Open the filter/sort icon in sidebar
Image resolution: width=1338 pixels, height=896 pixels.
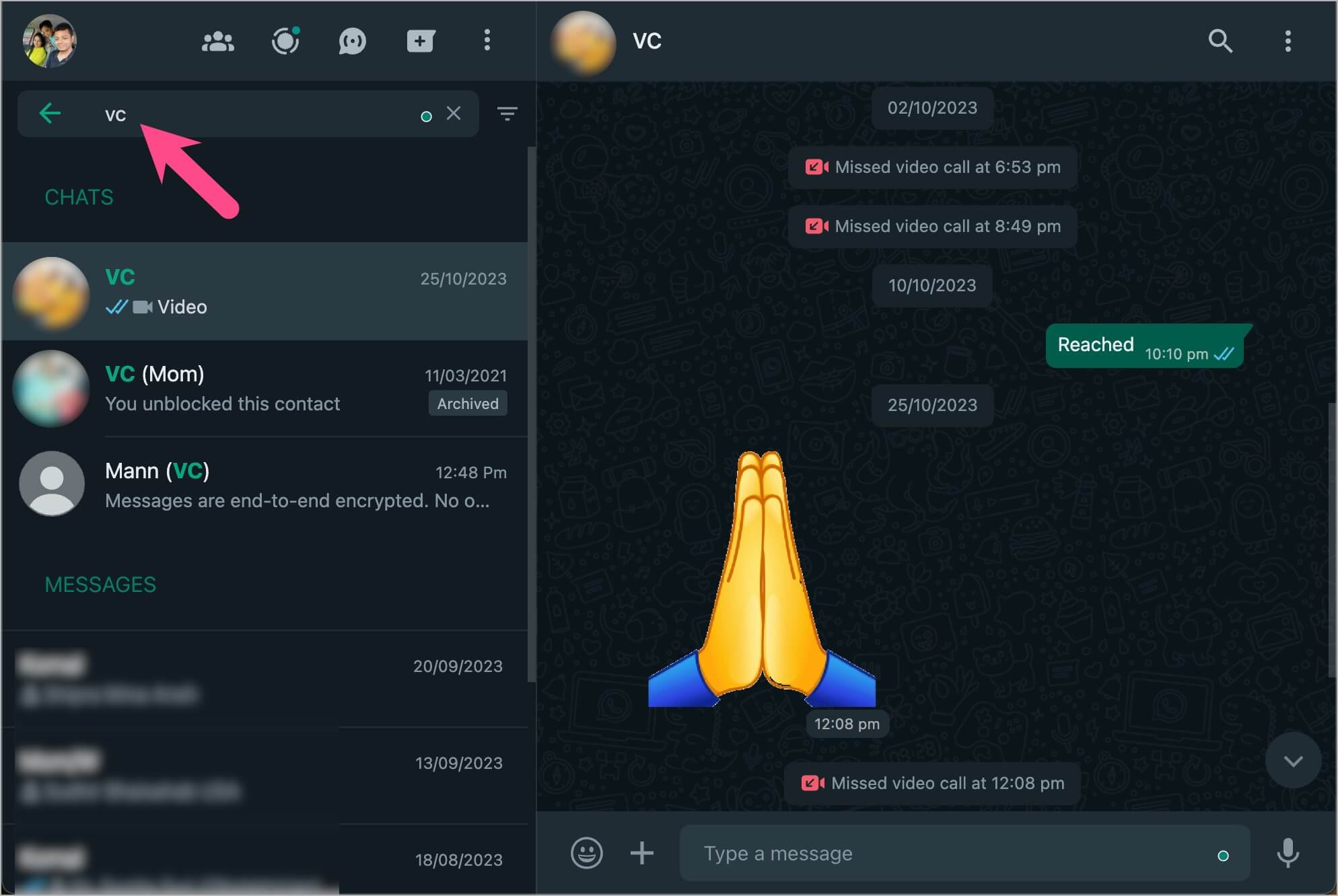[x=508, y=113]
